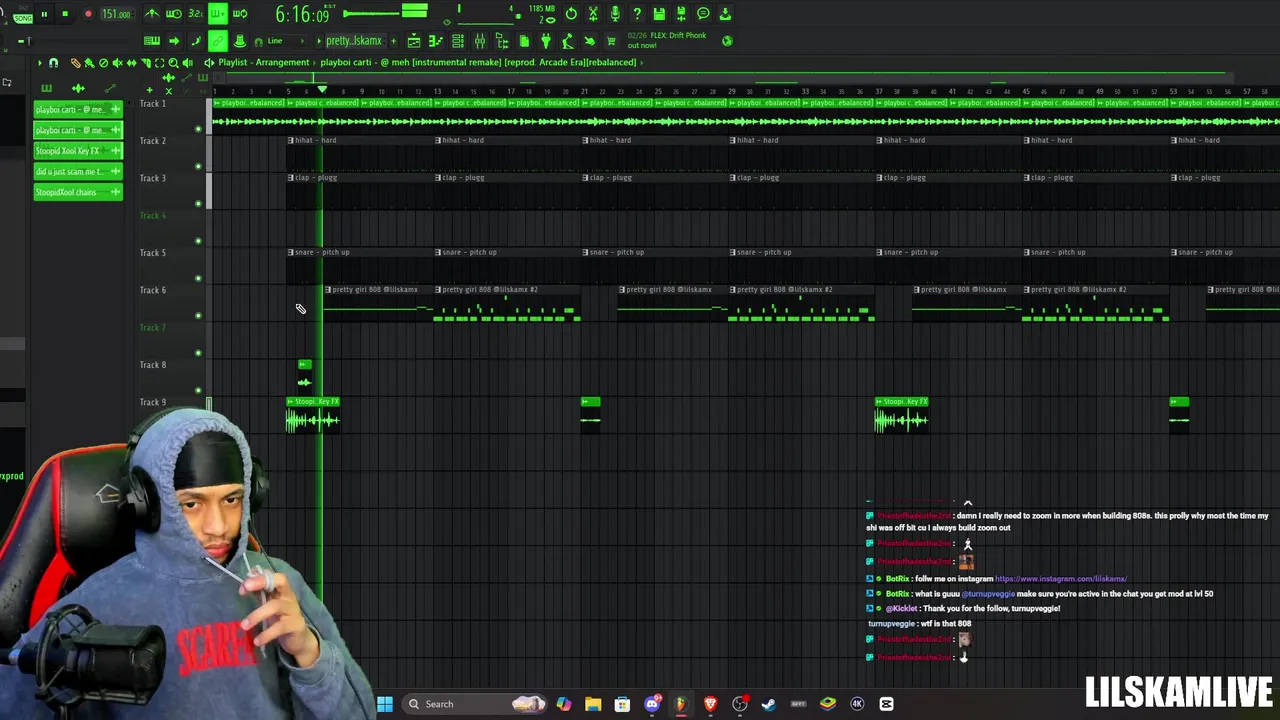Open the pretty..lskamx pattern selector
The height and width of the screenshot is (720, 1280).
353,41
